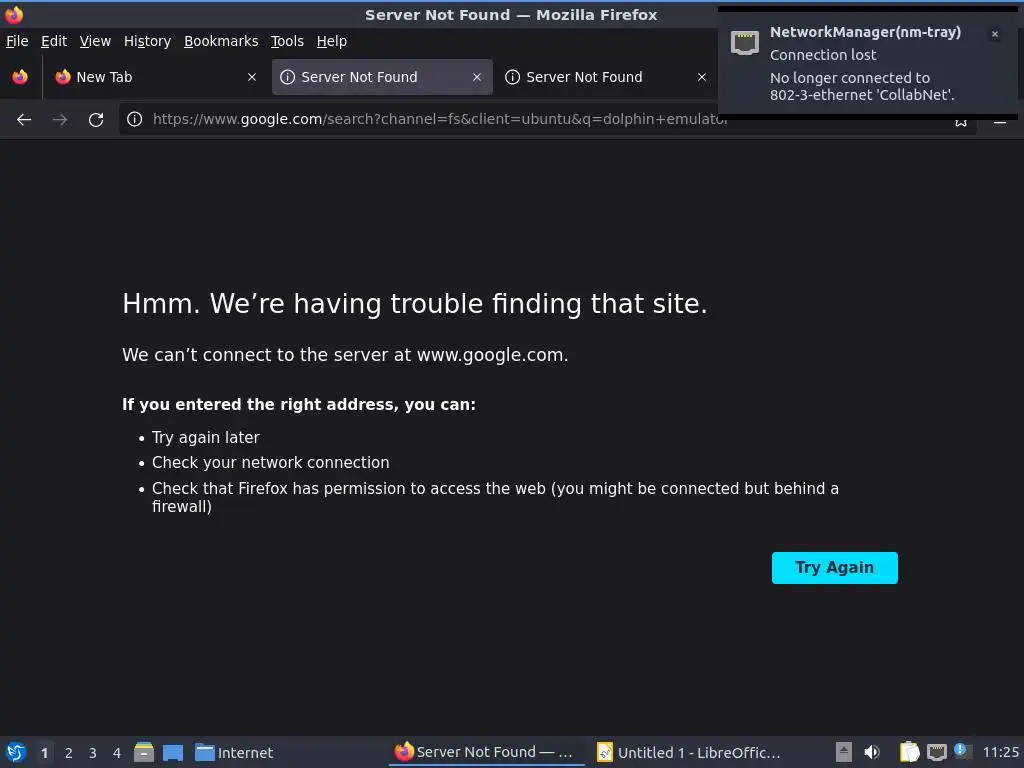Open the File menu

[x=17, y=41]
